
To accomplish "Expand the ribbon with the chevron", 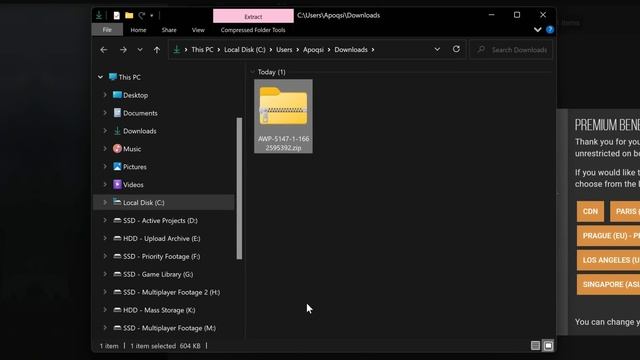I will [538, 29].
